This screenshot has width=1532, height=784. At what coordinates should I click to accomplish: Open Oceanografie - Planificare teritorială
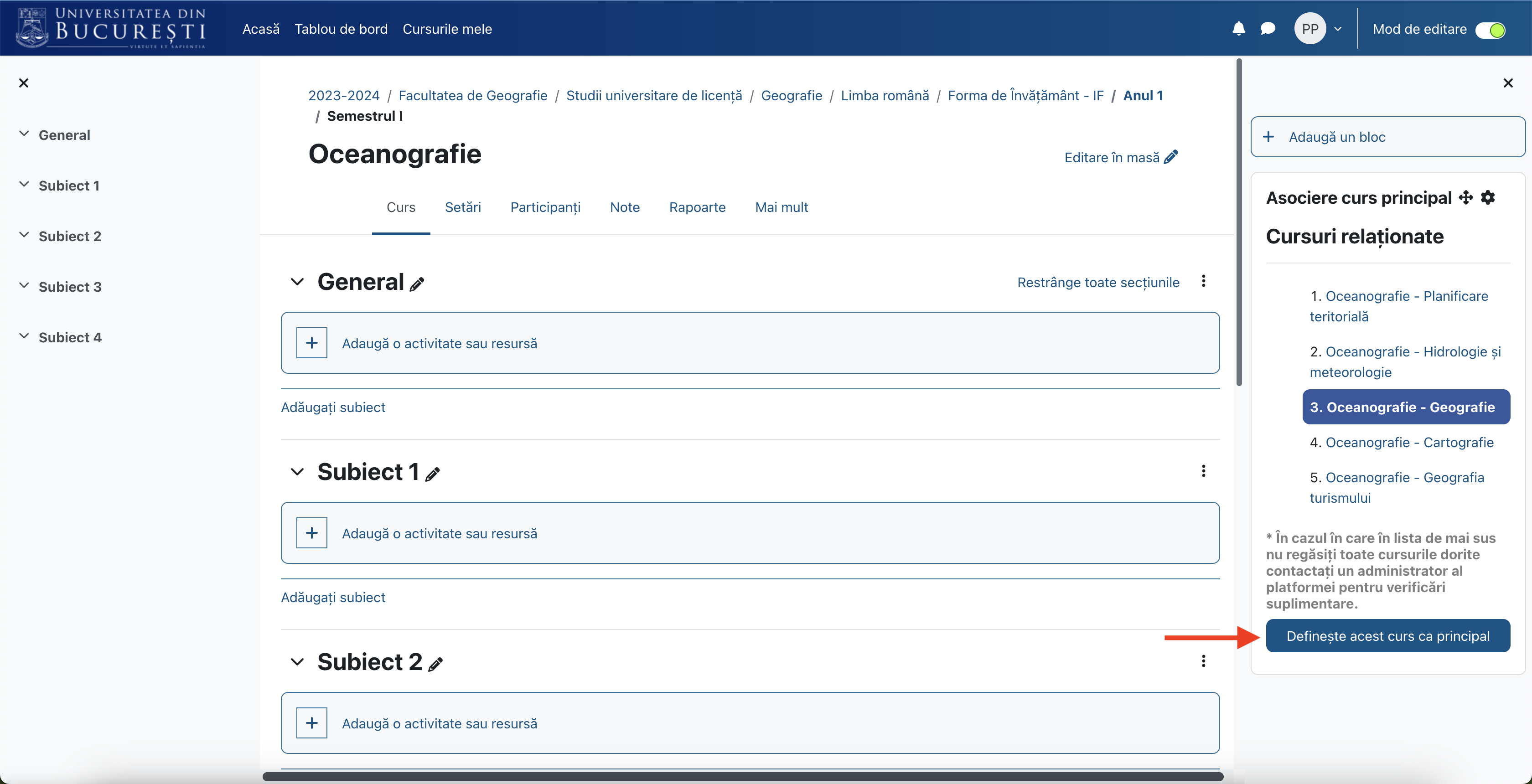click(x=1399, y=306)
